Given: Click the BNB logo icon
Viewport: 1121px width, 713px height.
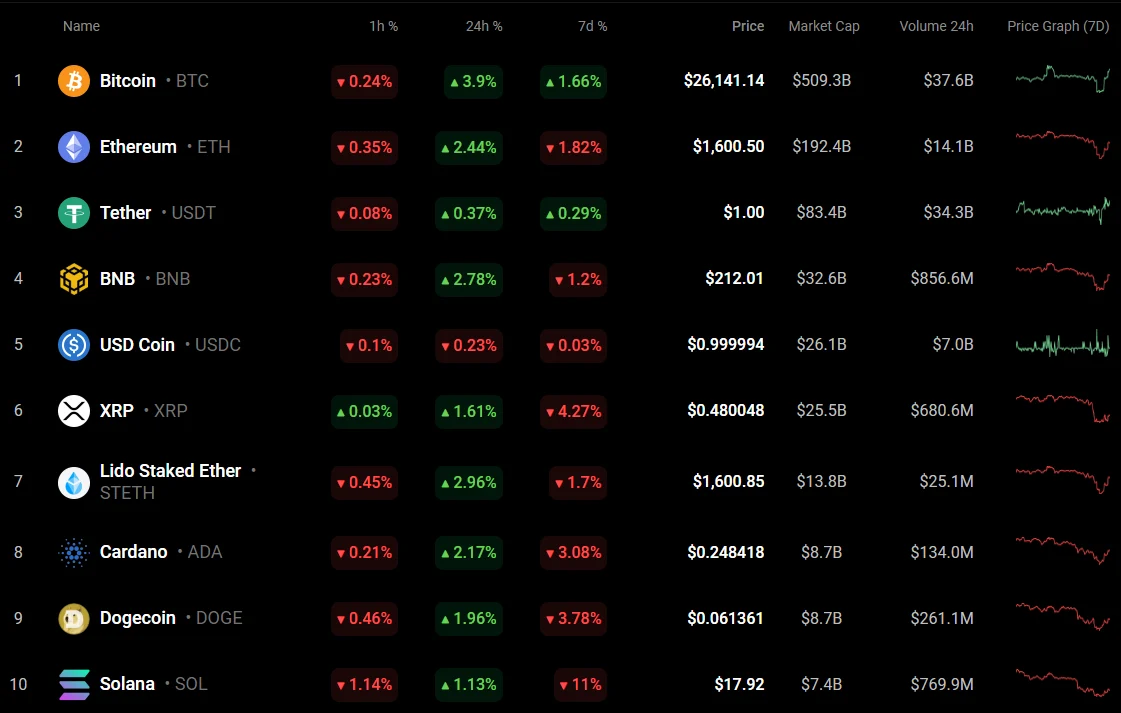Looking at the screenshot, I should tap(74, 279).
